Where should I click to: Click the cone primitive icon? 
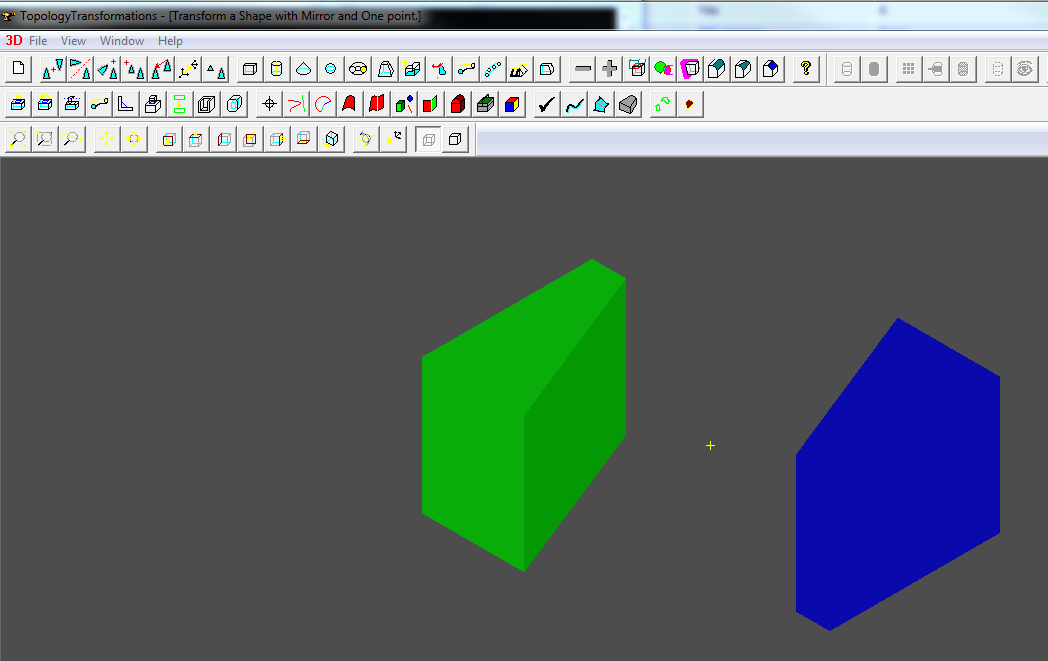(304, 69)
